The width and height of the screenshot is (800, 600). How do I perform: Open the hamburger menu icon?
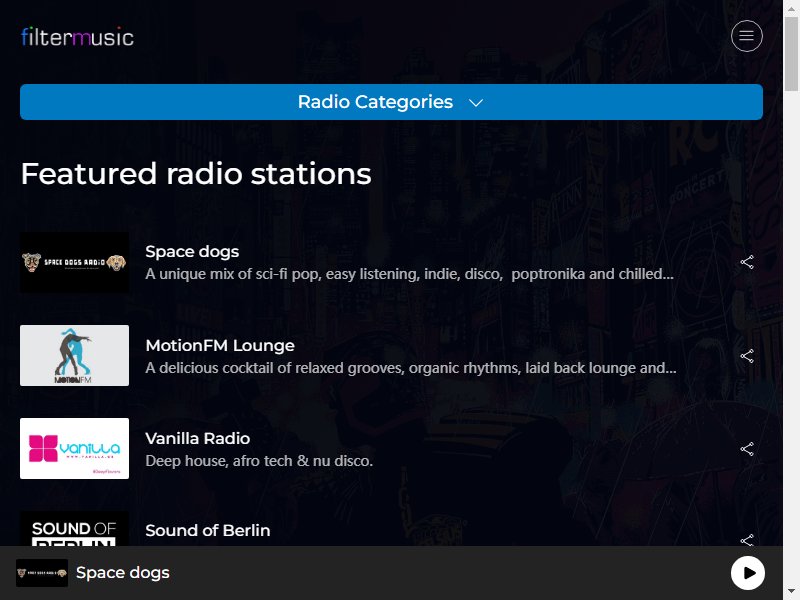point(746,36)
